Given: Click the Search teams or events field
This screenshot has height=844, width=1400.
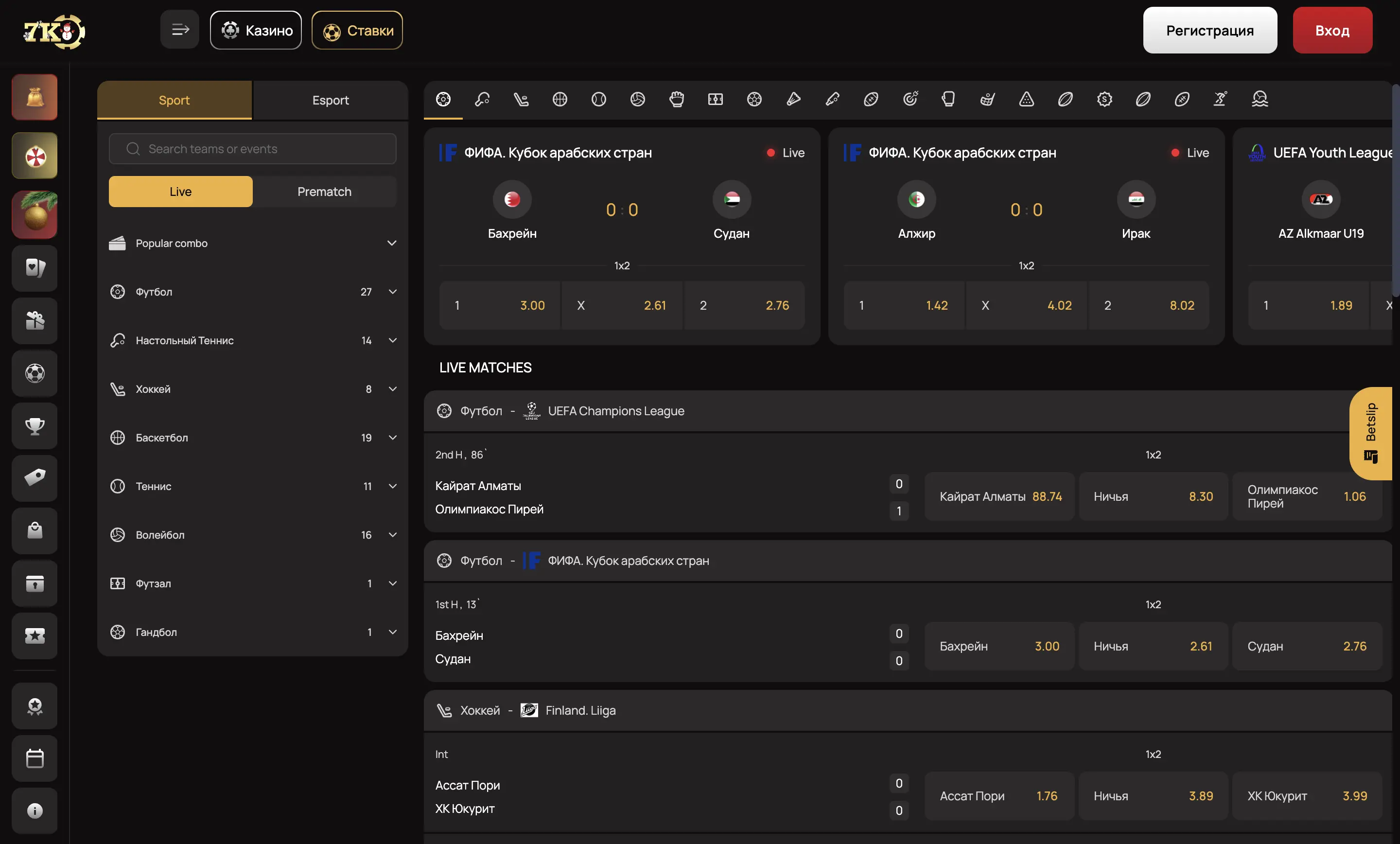Looking at the screenshot, I should pos(252,149).
